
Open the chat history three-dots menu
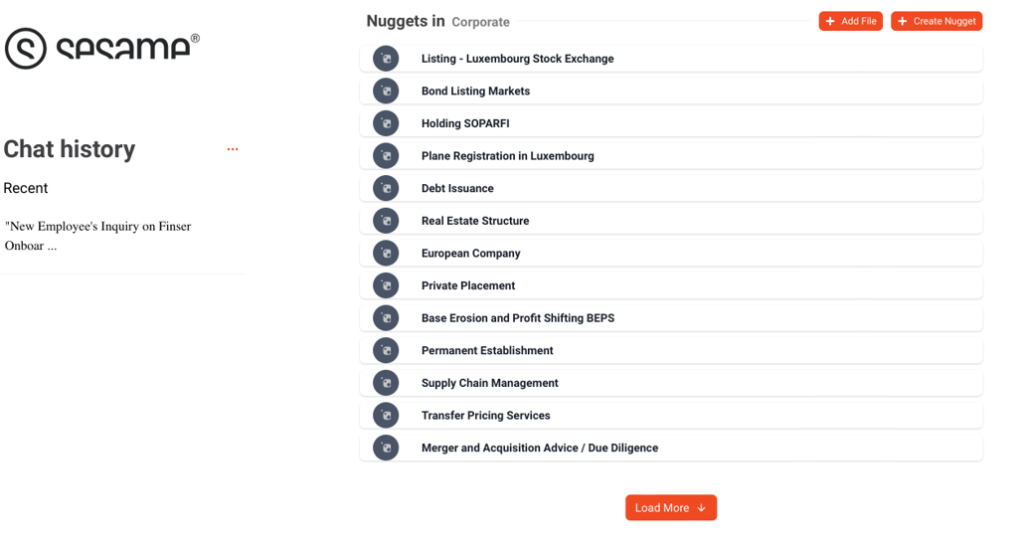pos(232,150)
